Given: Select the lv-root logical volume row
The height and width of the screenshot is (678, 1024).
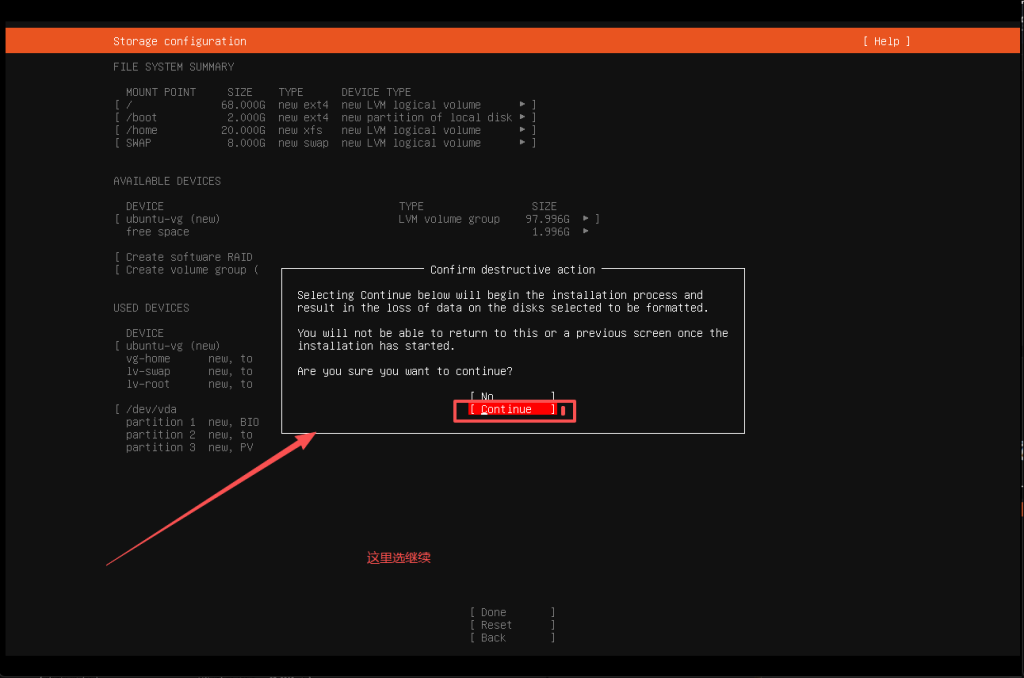Looking at the screenshot, I should click(148, 384).
